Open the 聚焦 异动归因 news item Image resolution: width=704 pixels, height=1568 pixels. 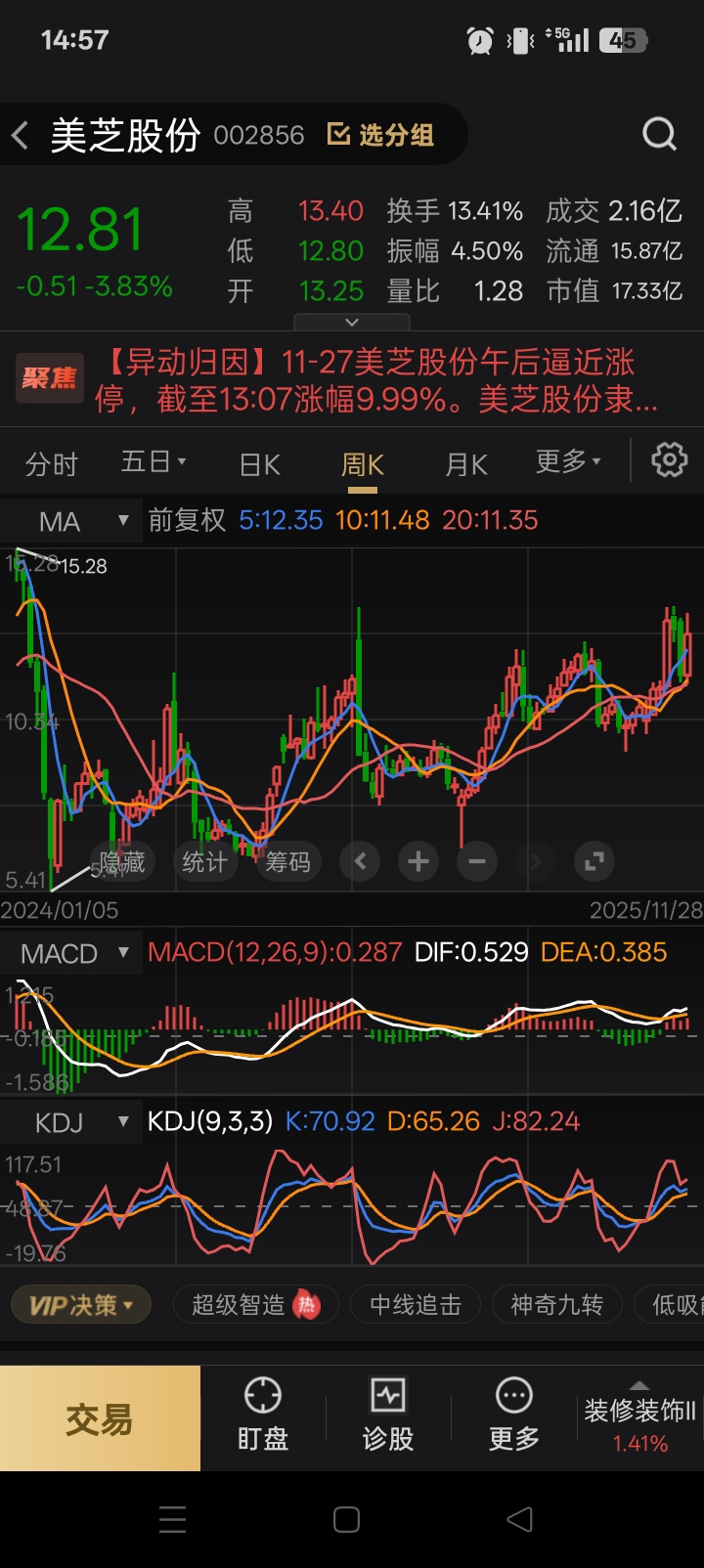[352, 379]
